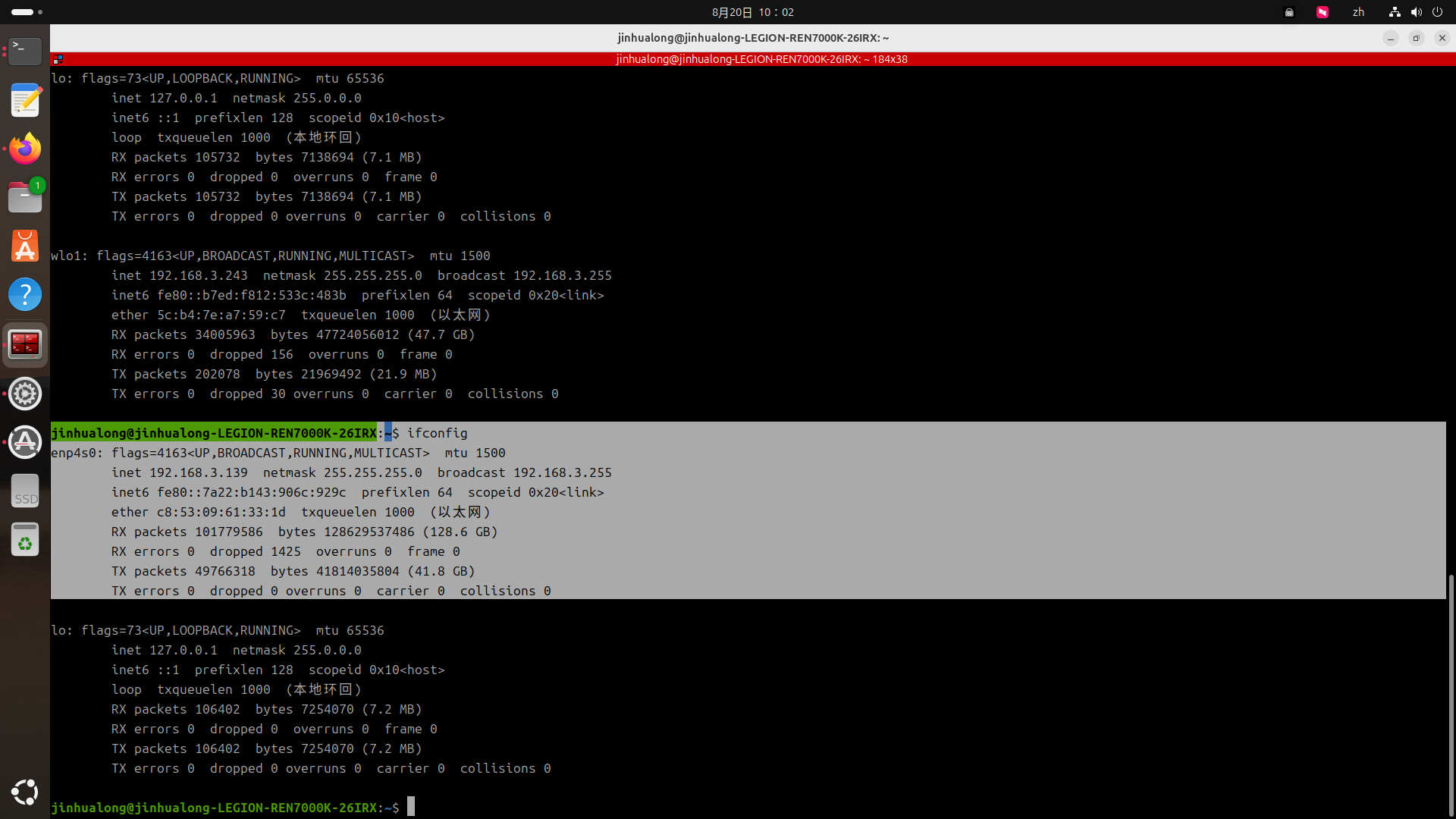Open the zh input language menu
Image resolution: width=1456 pixels, height=819 pixels.
[1358, 12]
